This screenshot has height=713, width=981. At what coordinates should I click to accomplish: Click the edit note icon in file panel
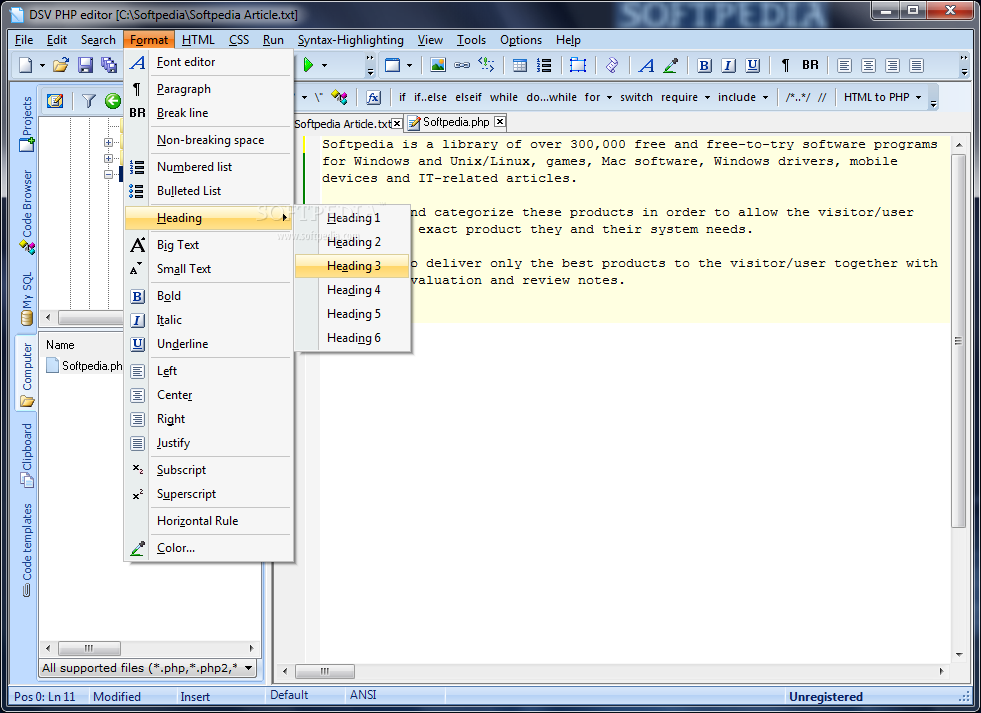tap(55, 101)
